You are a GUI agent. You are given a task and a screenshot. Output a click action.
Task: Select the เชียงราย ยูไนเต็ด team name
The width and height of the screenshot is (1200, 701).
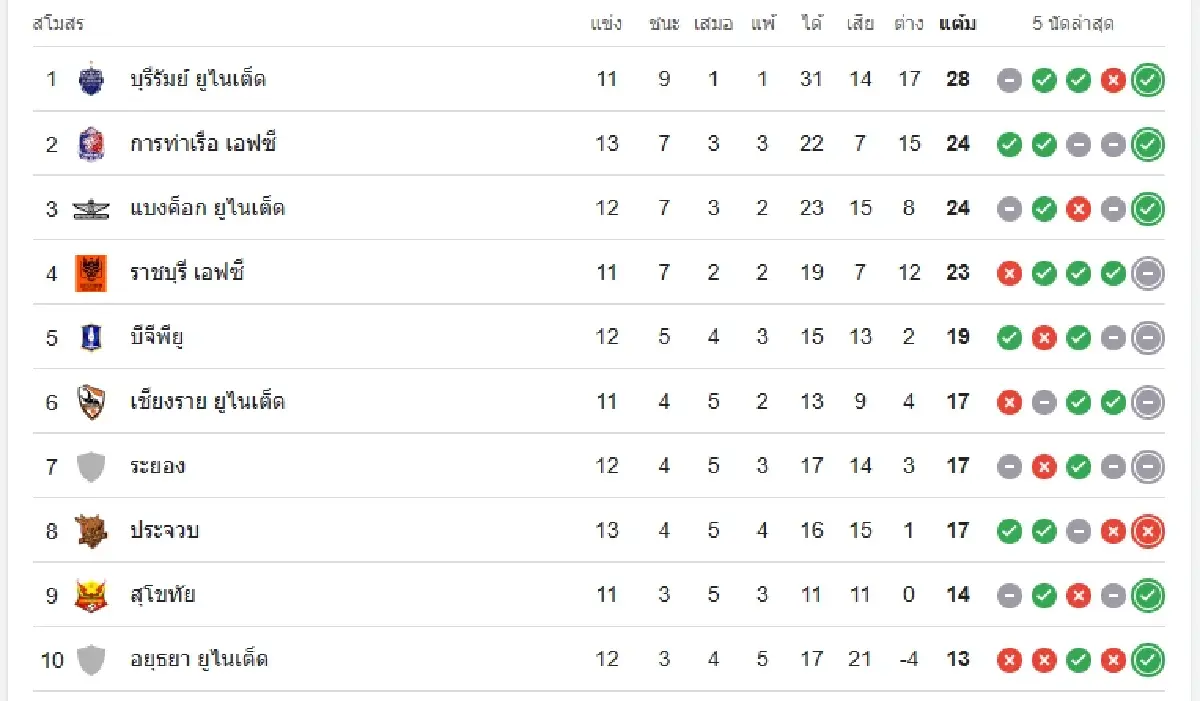coord(207,402)
